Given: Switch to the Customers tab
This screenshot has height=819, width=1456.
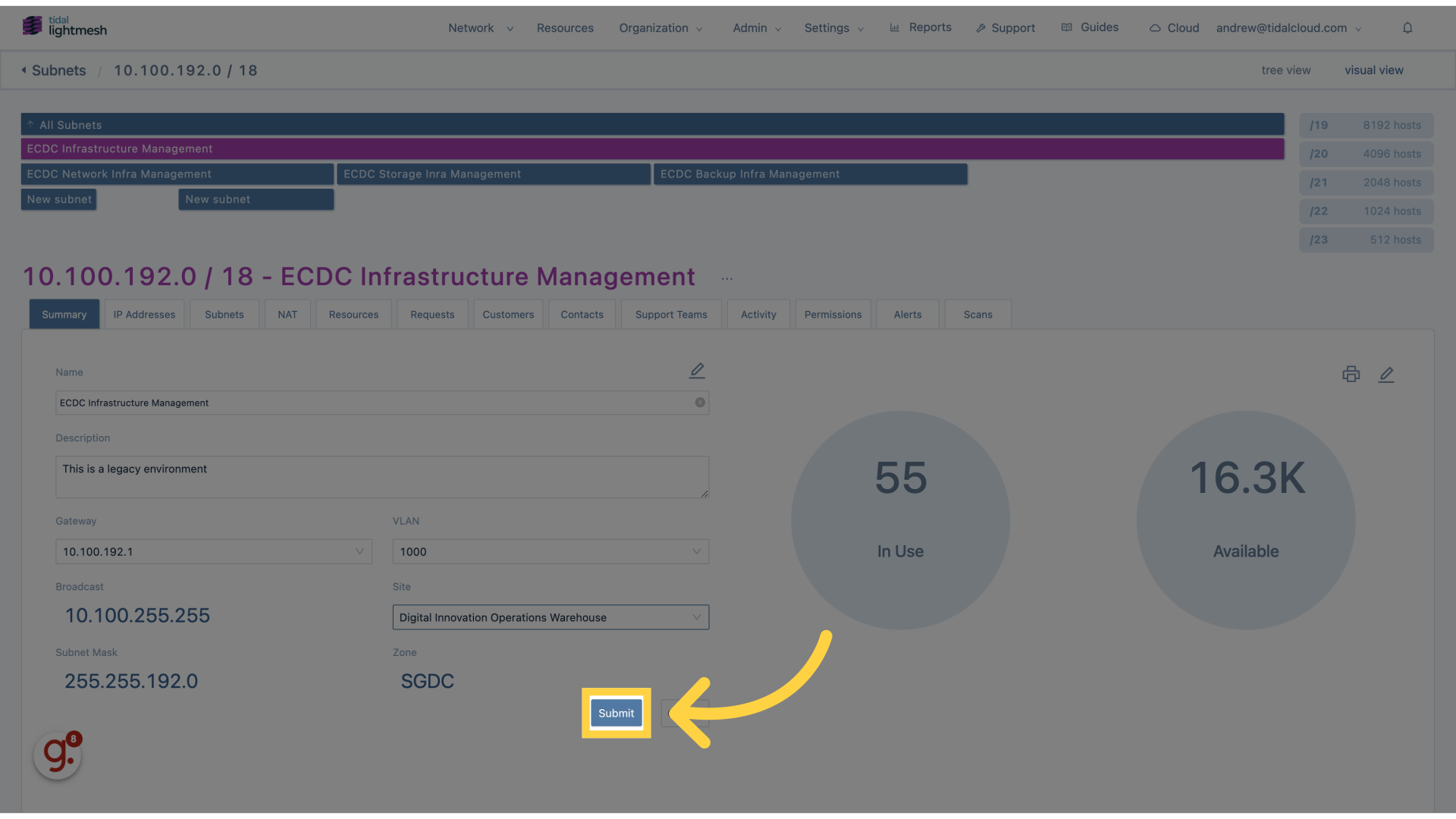Looking at the screenshot, I should pyautogui.click(x=508, y=314).
